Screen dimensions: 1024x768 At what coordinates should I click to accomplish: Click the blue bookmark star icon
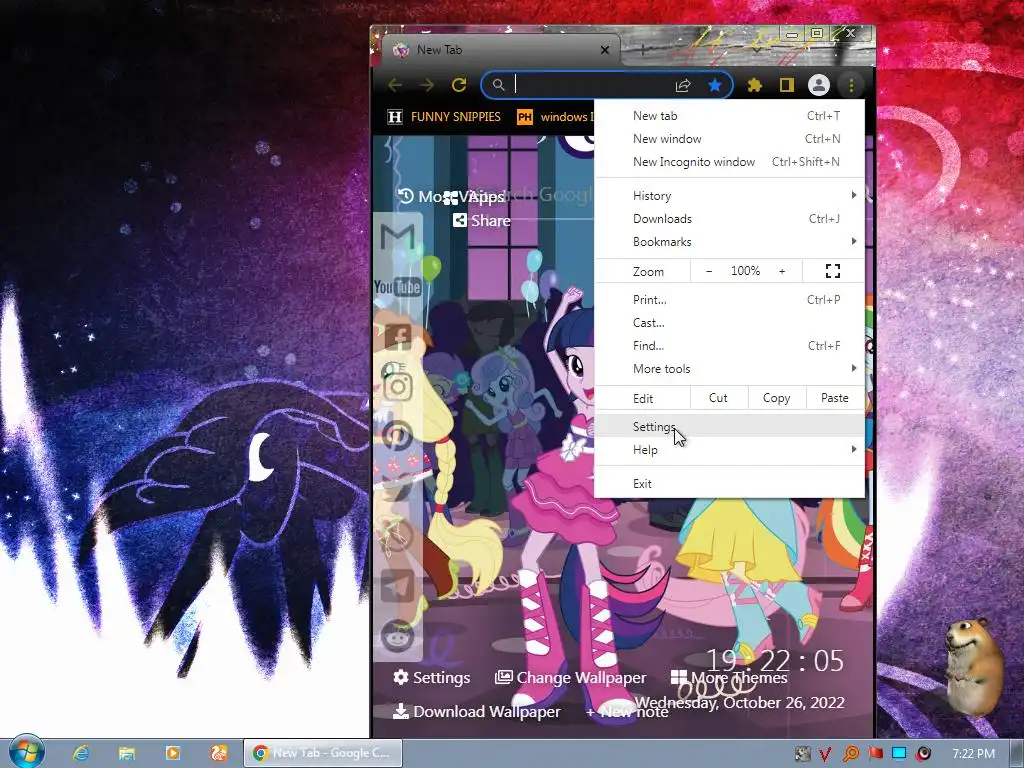(x=714, y=85)
